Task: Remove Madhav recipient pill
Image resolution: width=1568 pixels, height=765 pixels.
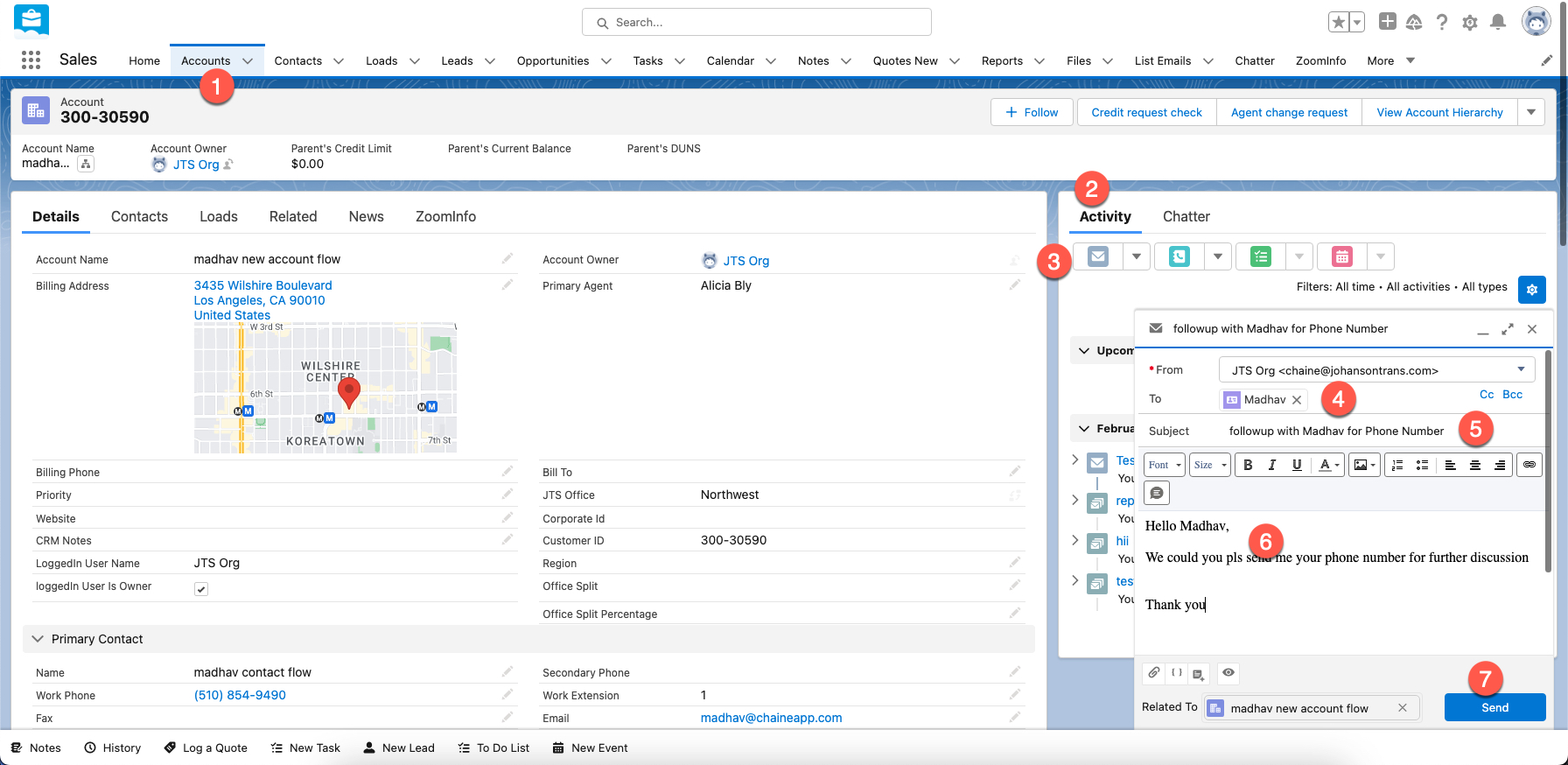Action: click(1297, 399)
